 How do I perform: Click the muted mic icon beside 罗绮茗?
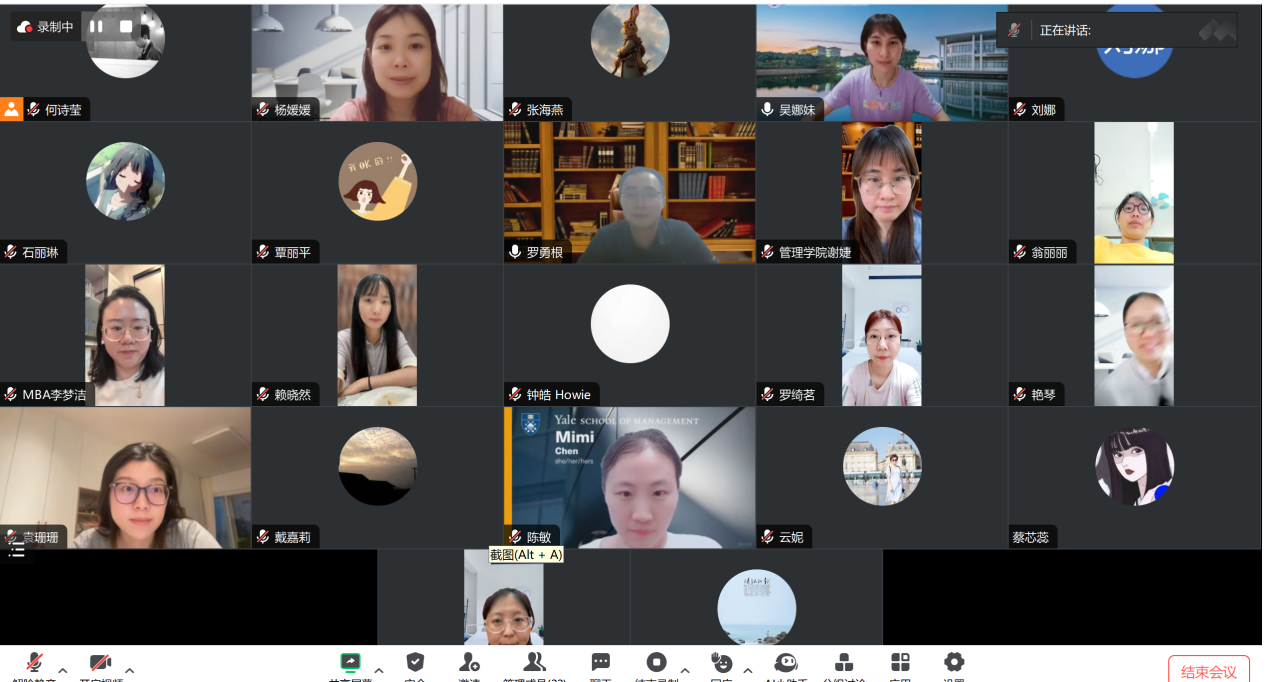point(768,394)
